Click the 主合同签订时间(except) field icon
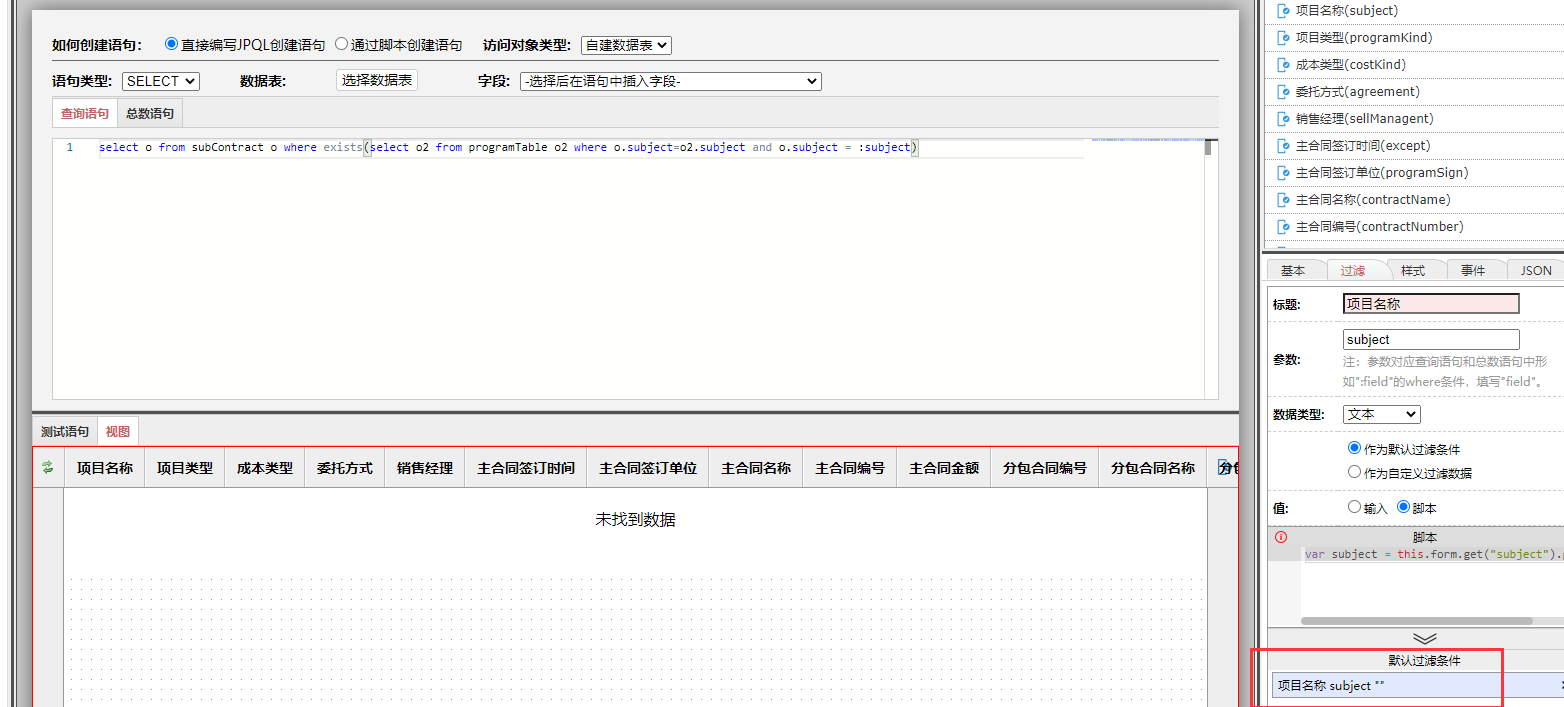 [1283, 145]
